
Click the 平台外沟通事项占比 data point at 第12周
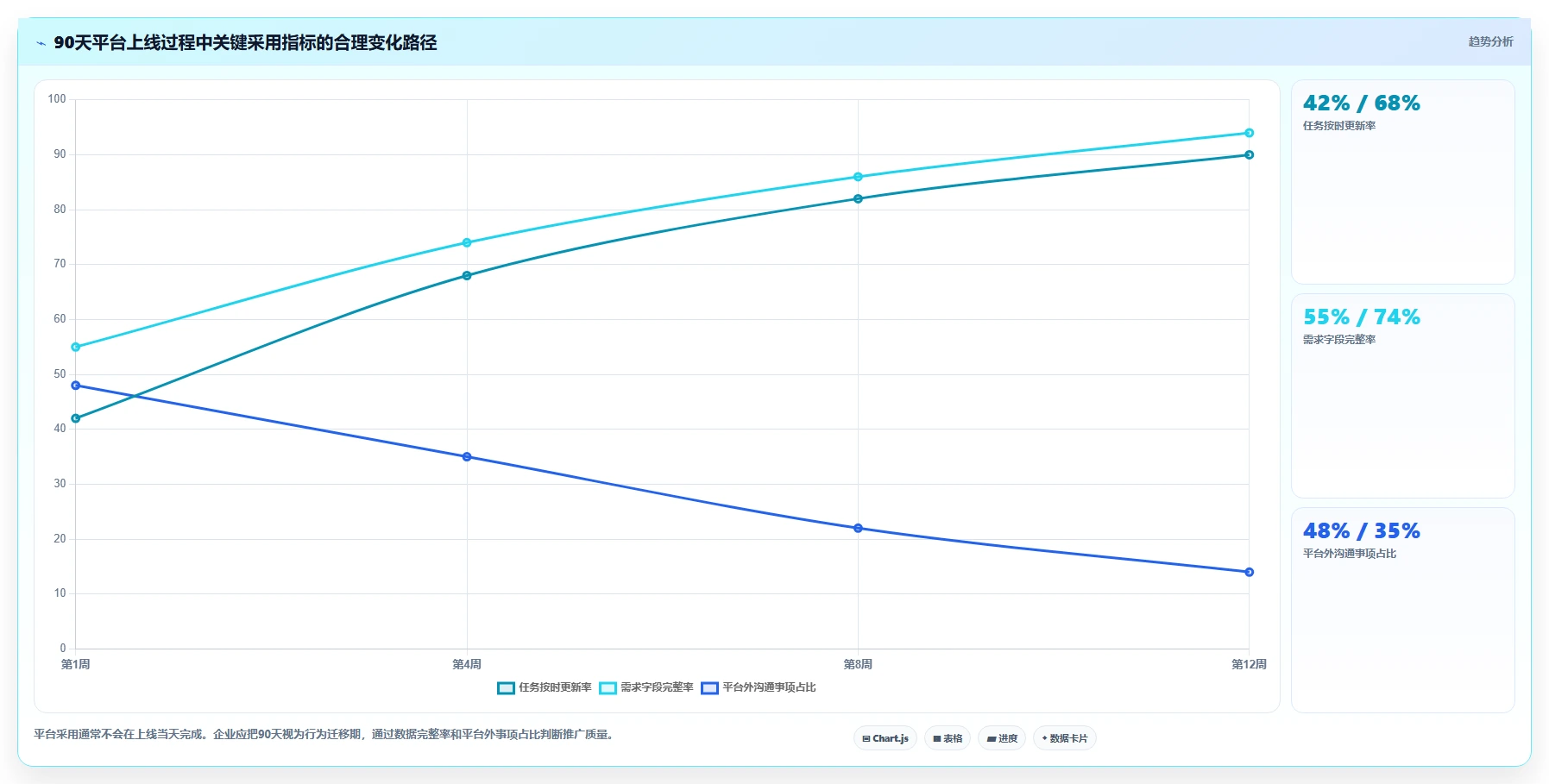coord(1249,572)
